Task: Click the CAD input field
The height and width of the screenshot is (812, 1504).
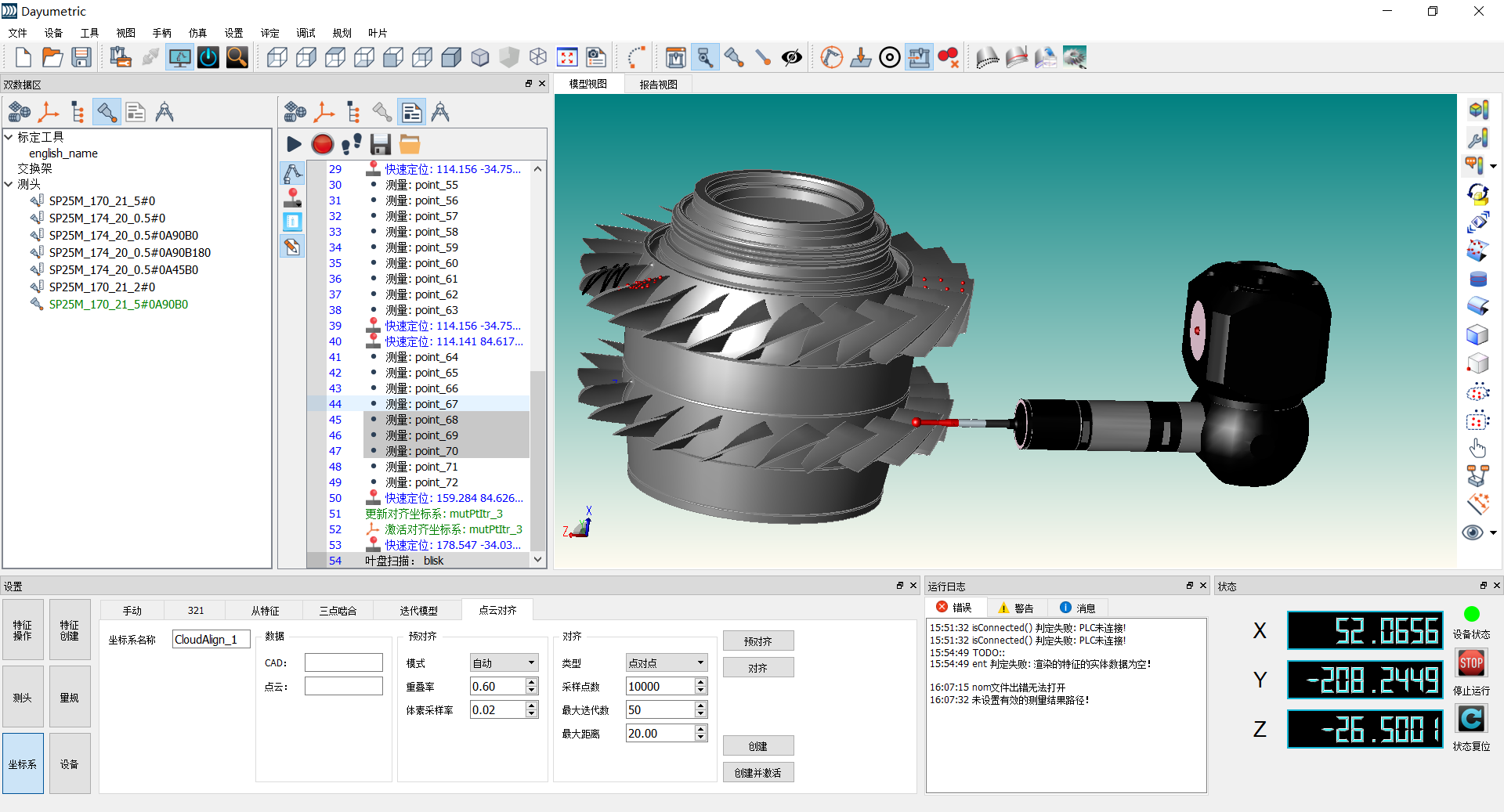Action: [343, 662]
